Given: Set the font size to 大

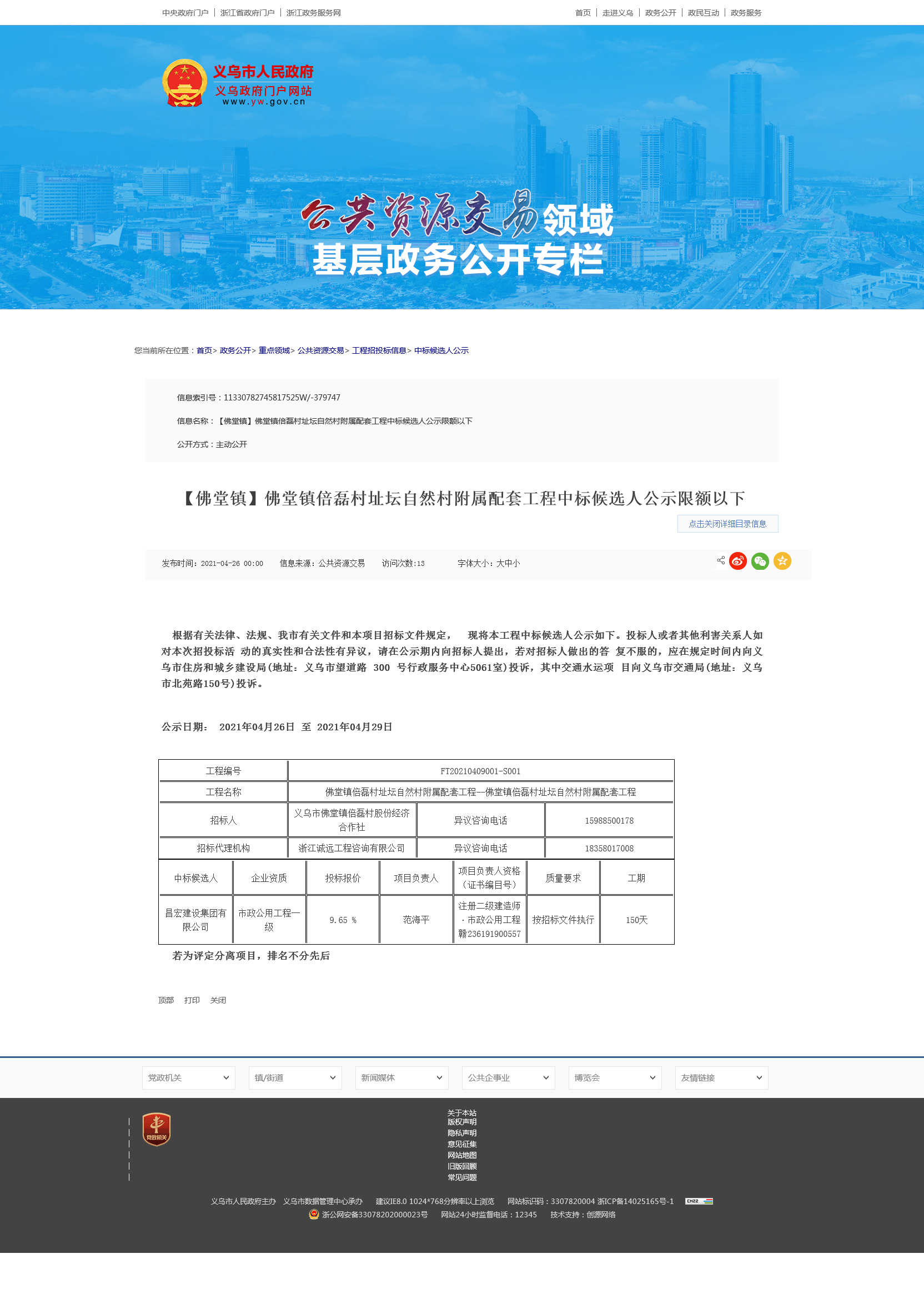Looking at the screenshot, I should 500,563.
